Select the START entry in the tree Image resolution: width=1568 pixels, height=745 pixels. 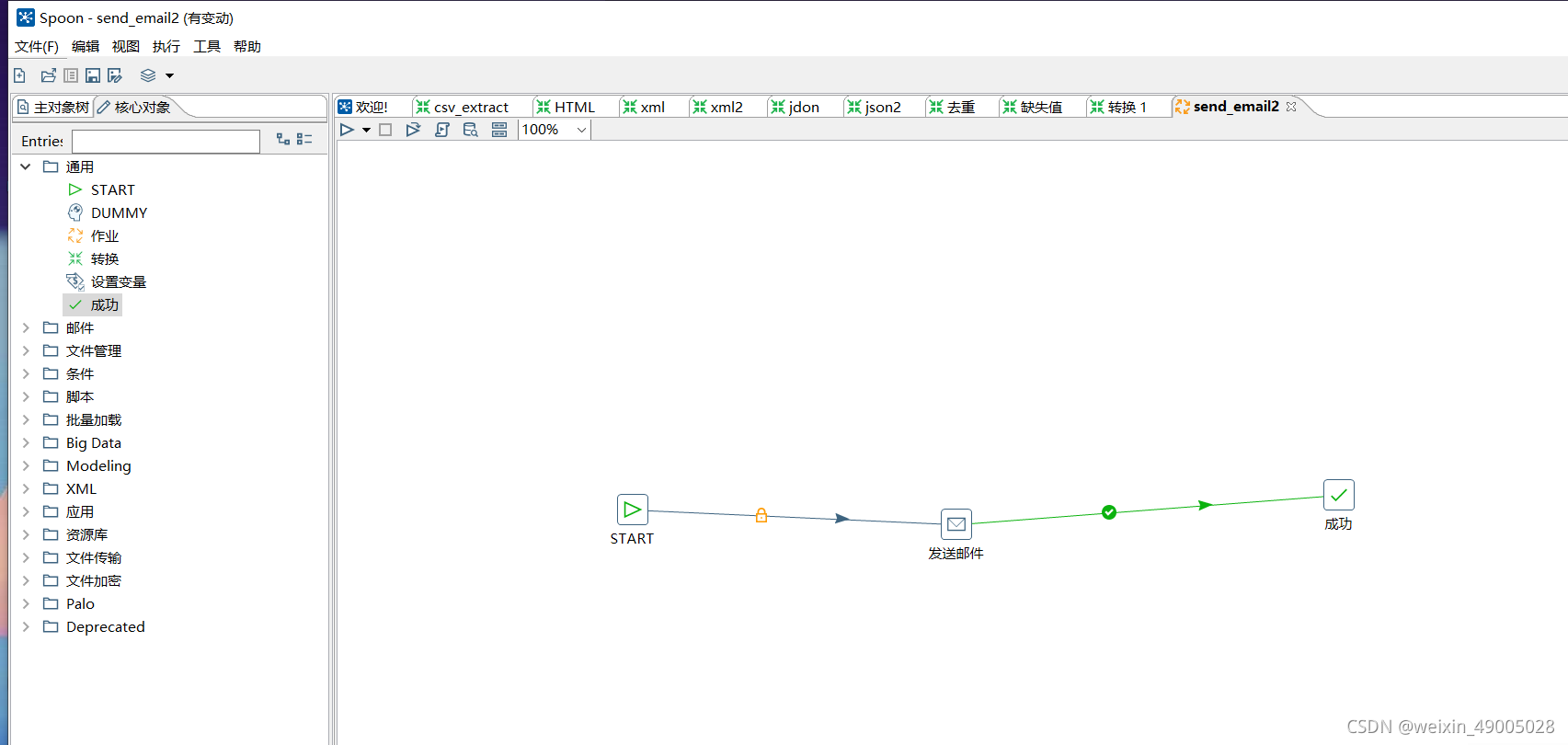(x=112, y=189)
